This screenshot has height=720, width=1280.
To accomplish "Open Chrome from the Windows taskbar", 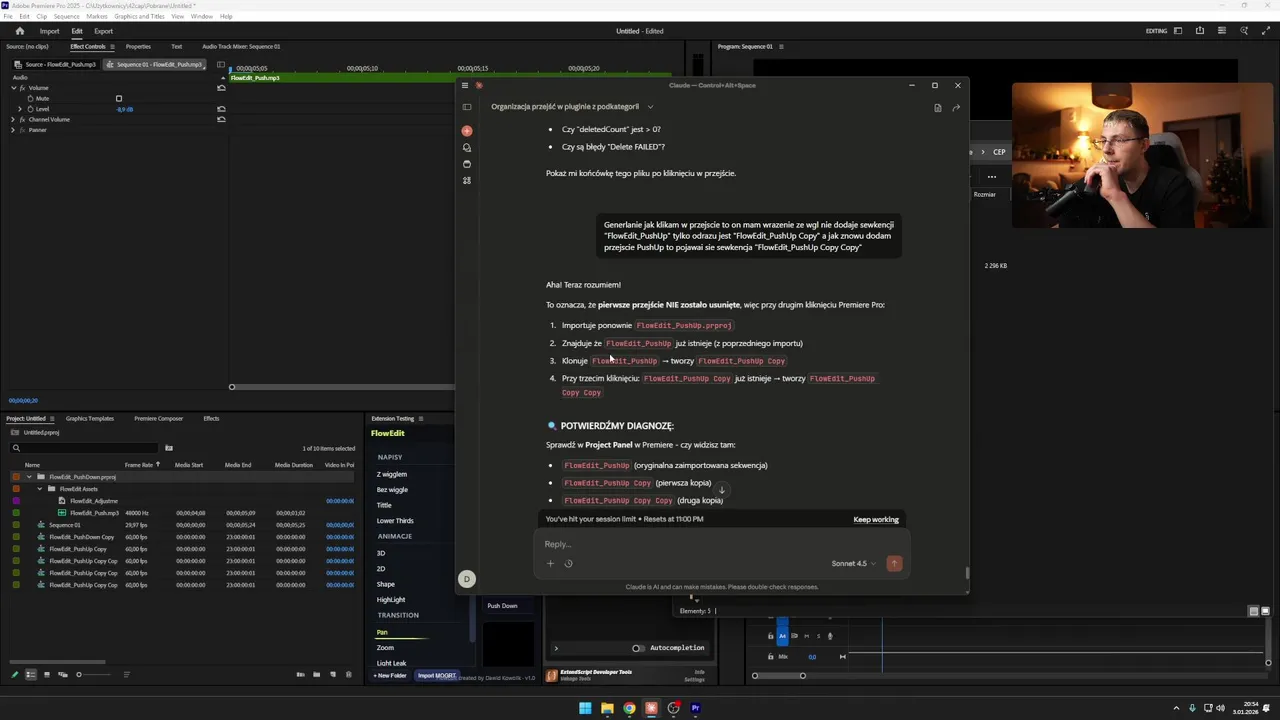I will pos(629,708).
